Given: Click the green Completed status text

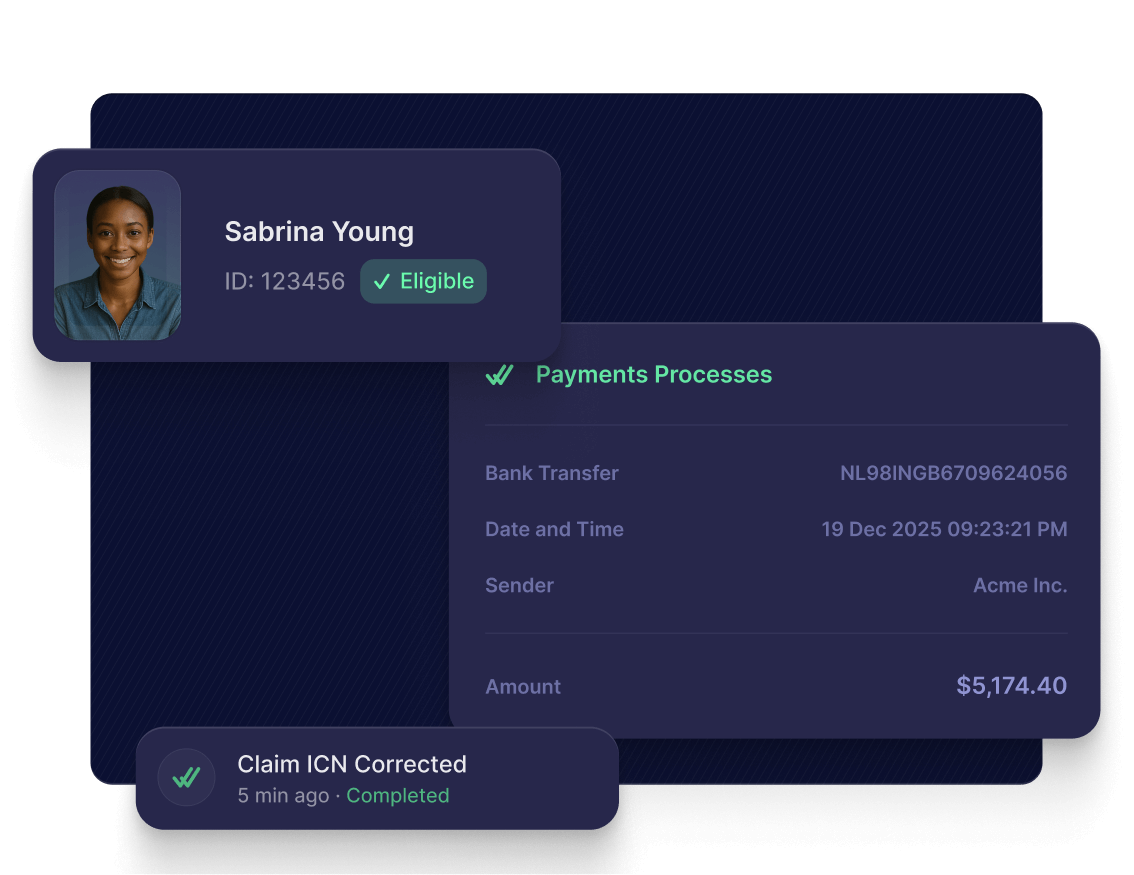Looking at the screenshot, I should [398, 795].
